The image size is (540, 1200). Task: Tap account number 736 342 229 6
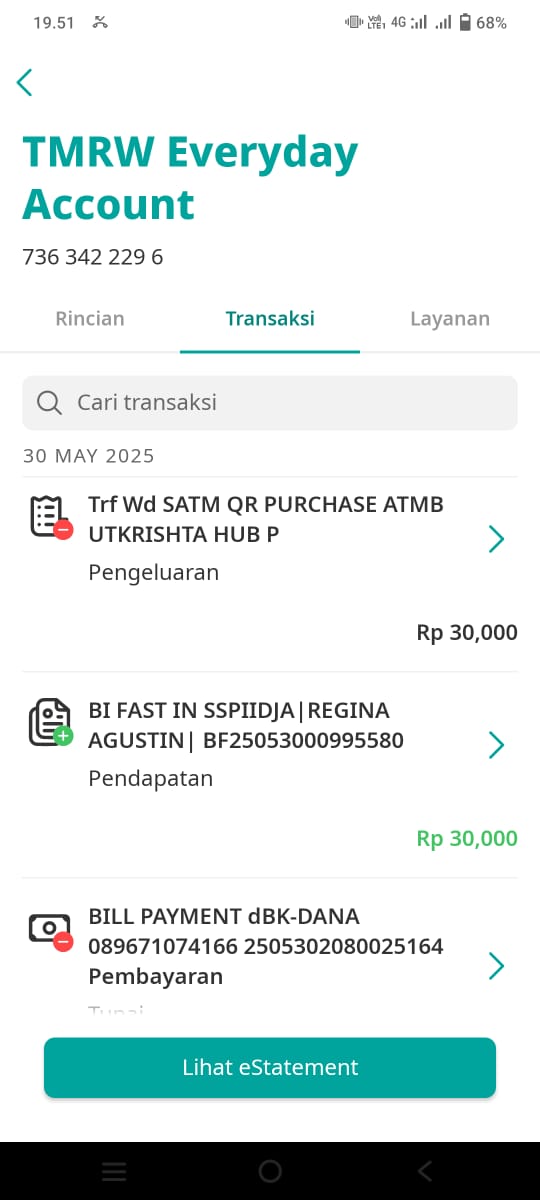[x=93, y=257]
